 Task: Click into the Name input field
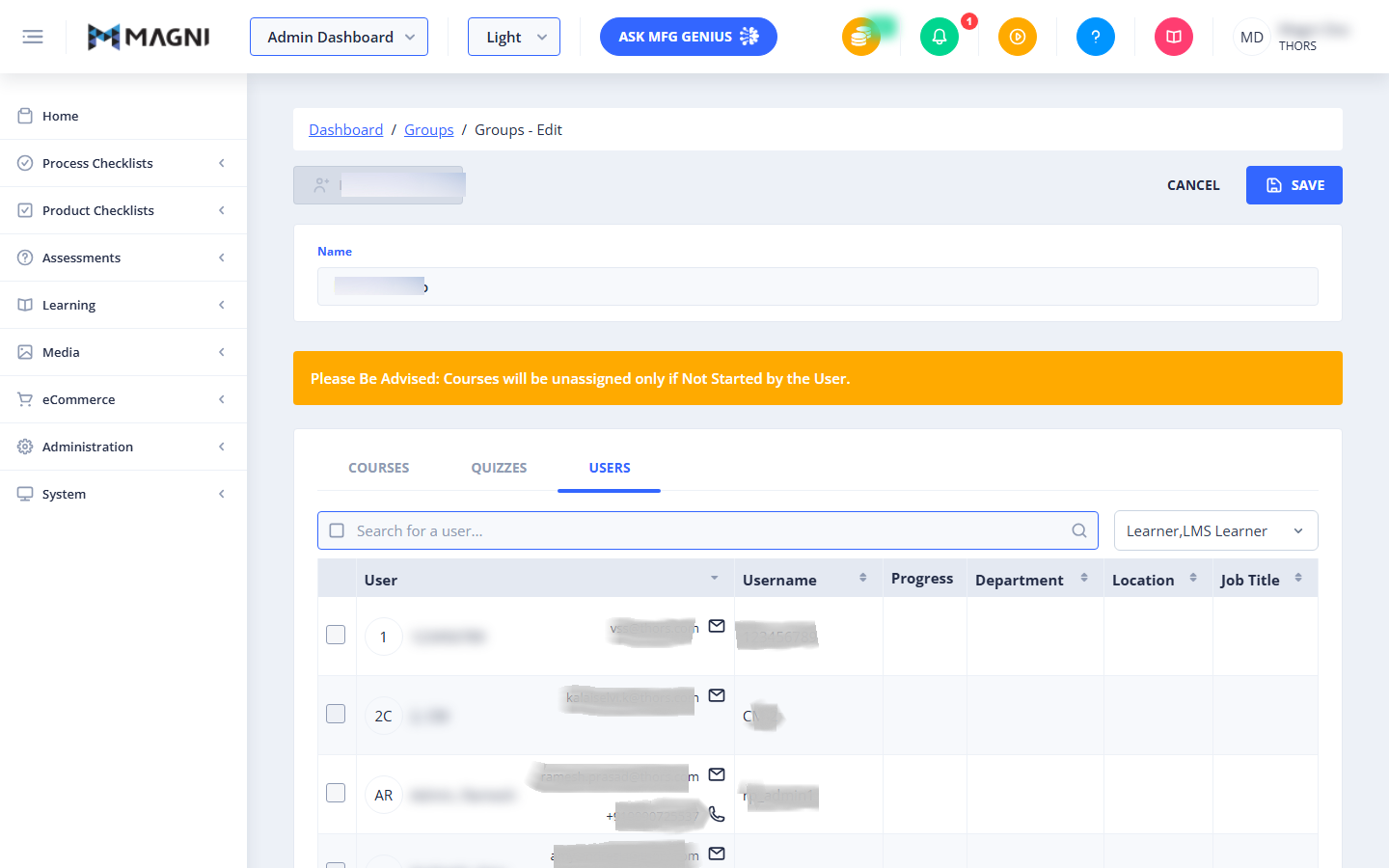click(818, 286)
